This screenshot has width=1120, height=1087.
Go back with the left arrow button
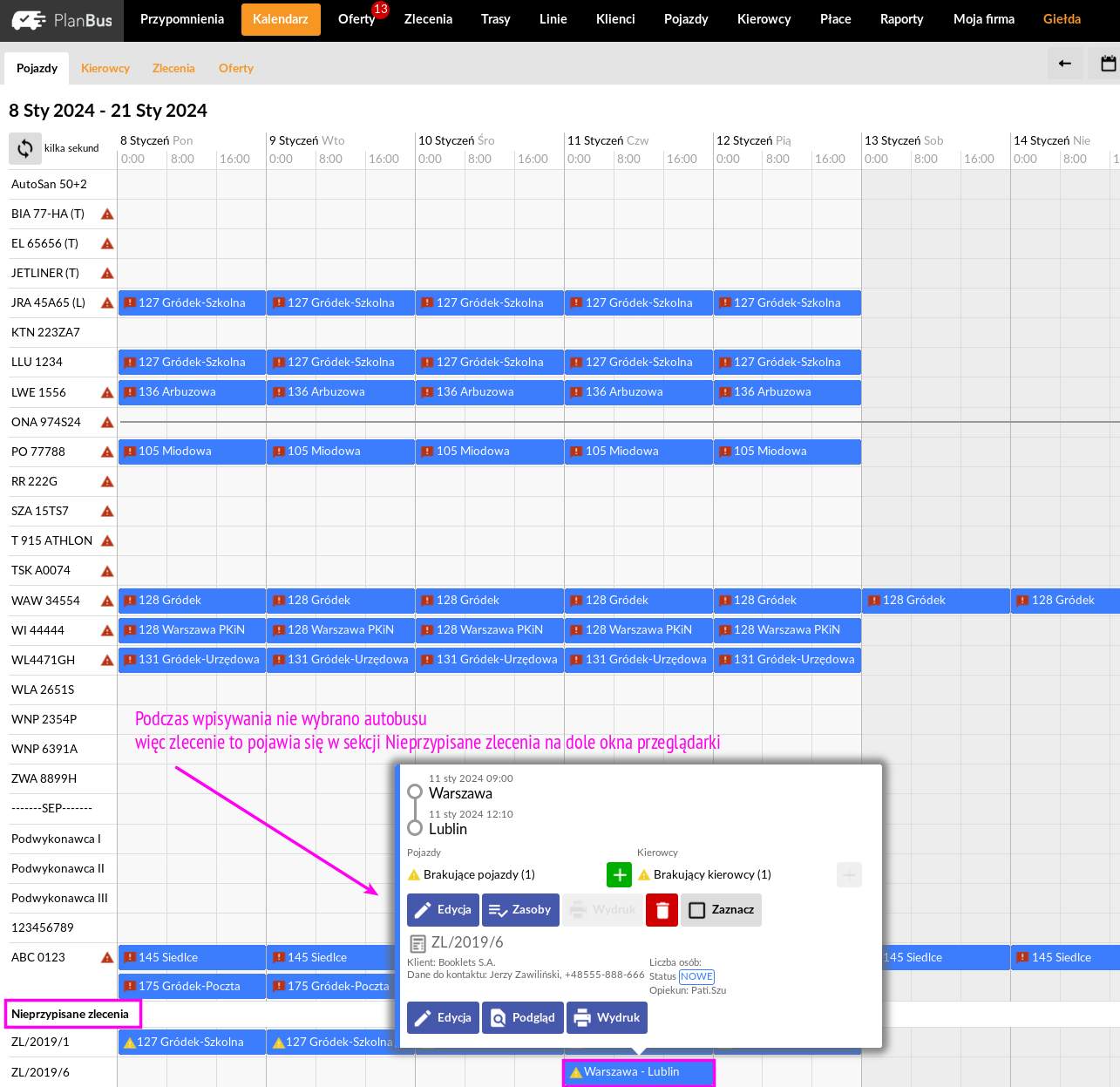1065,64
